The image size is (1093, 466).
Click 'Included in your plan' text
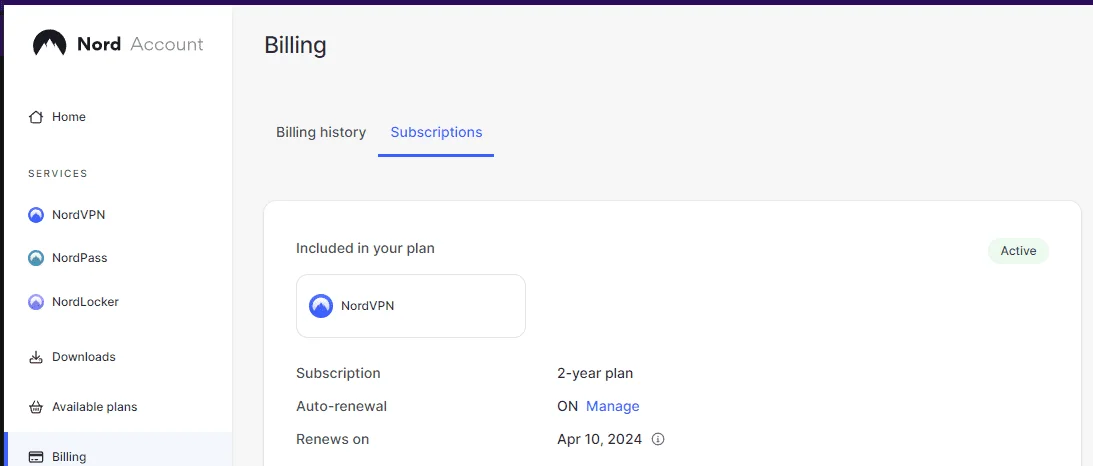[365, 248]
